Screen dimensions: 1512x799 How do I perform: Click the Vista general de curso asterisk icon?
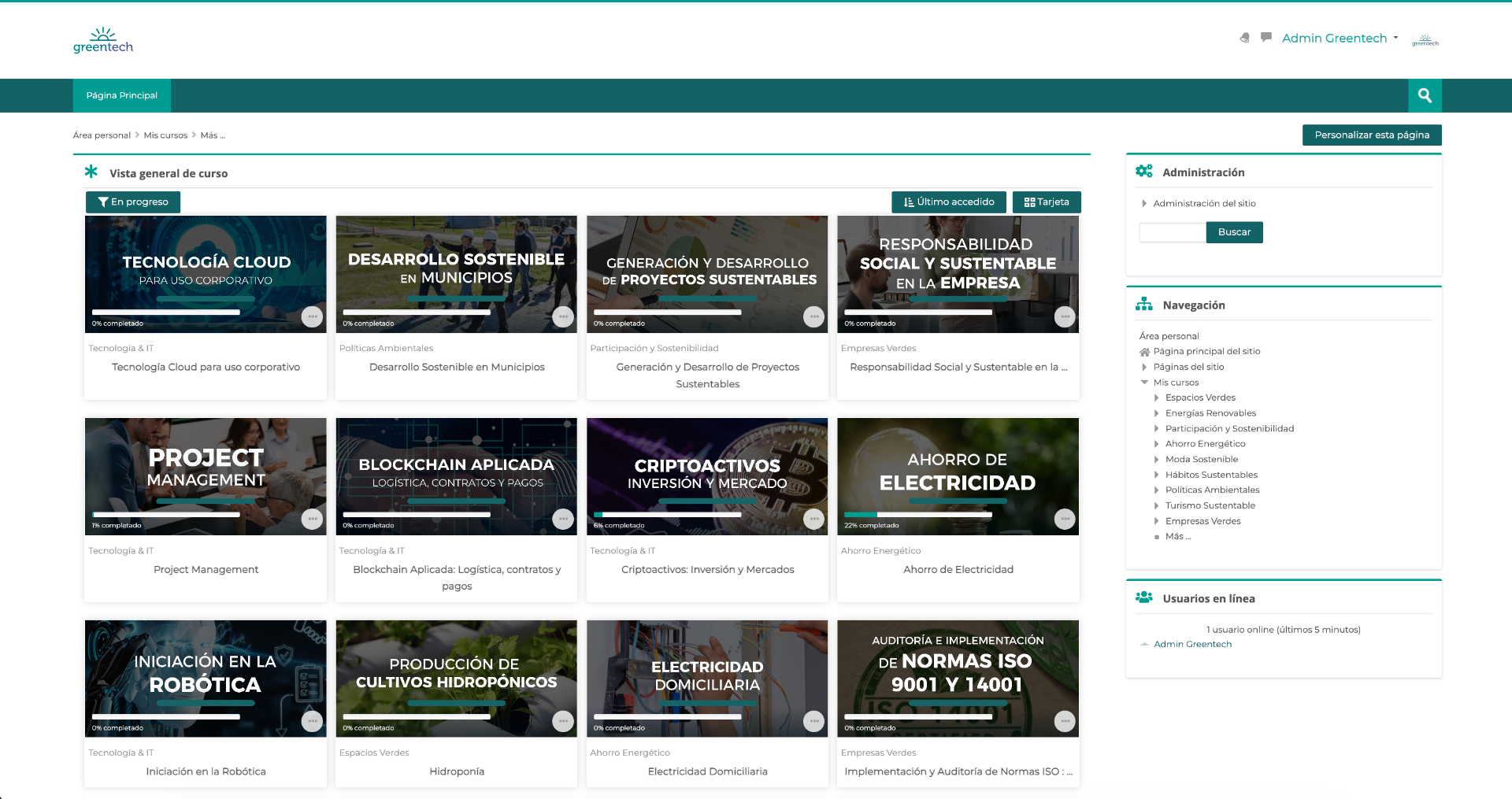[91, 171]
